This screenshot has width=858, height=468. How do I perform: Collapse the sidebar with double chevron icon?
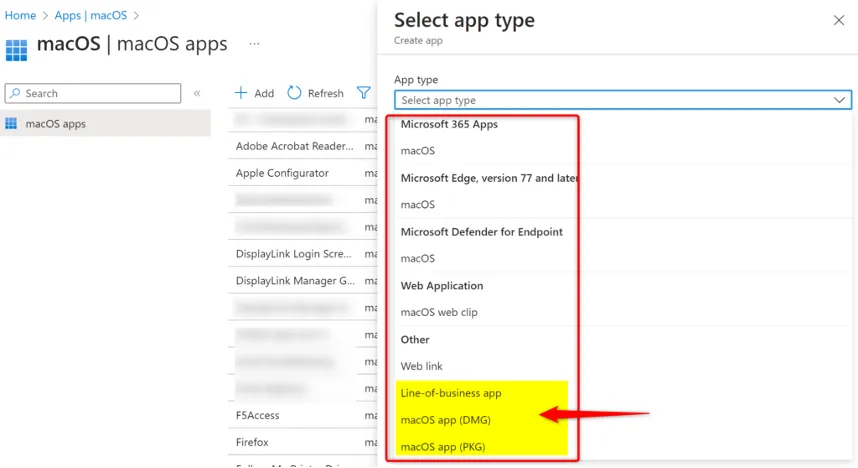(x=197, y=93)
